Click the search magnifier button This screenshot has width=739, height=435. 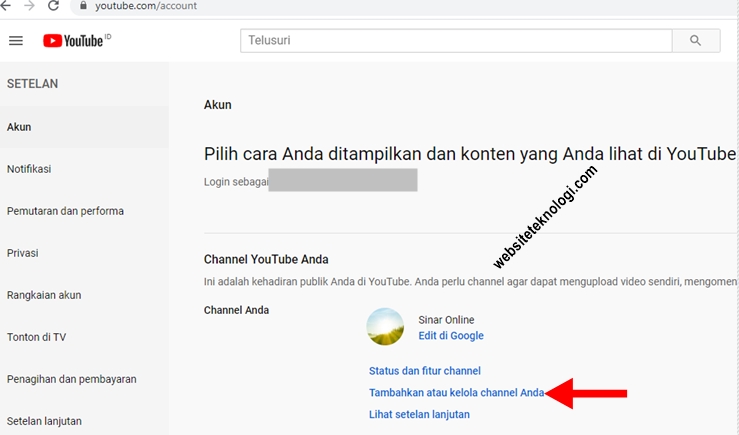pyautogui.click(x=696, y=41)
